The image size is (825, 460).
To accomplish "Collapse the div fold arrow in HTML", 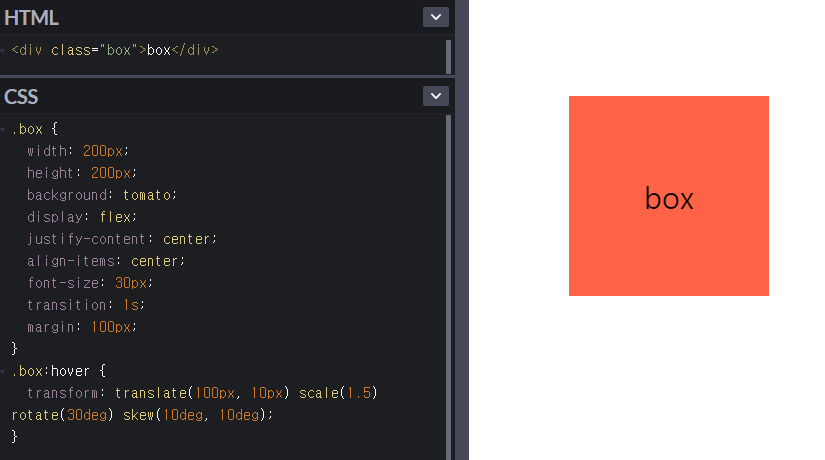I will click(3, 51).
